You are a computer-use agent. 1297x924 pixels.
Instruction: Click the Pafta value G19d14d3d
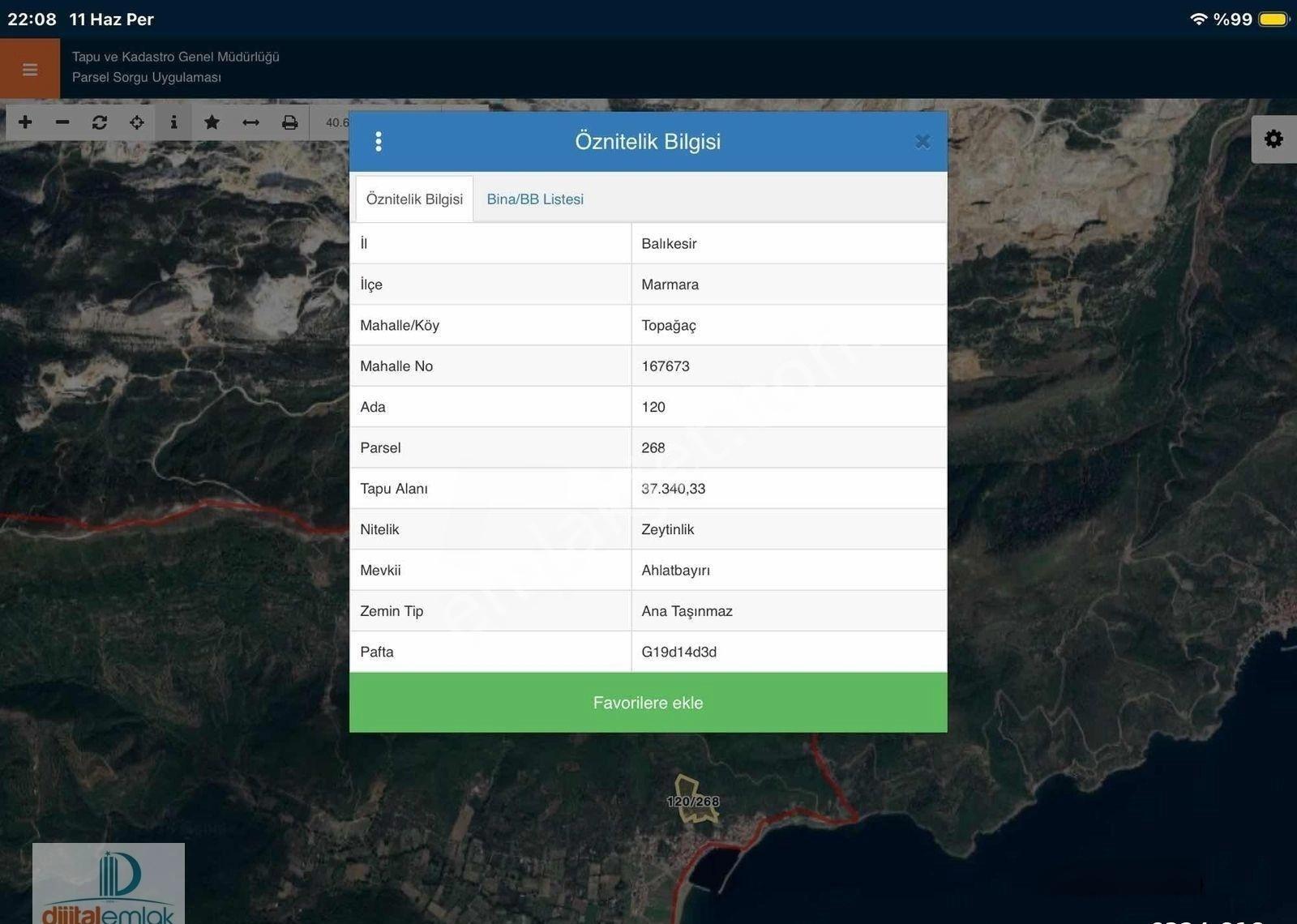[x=679, y=652]
